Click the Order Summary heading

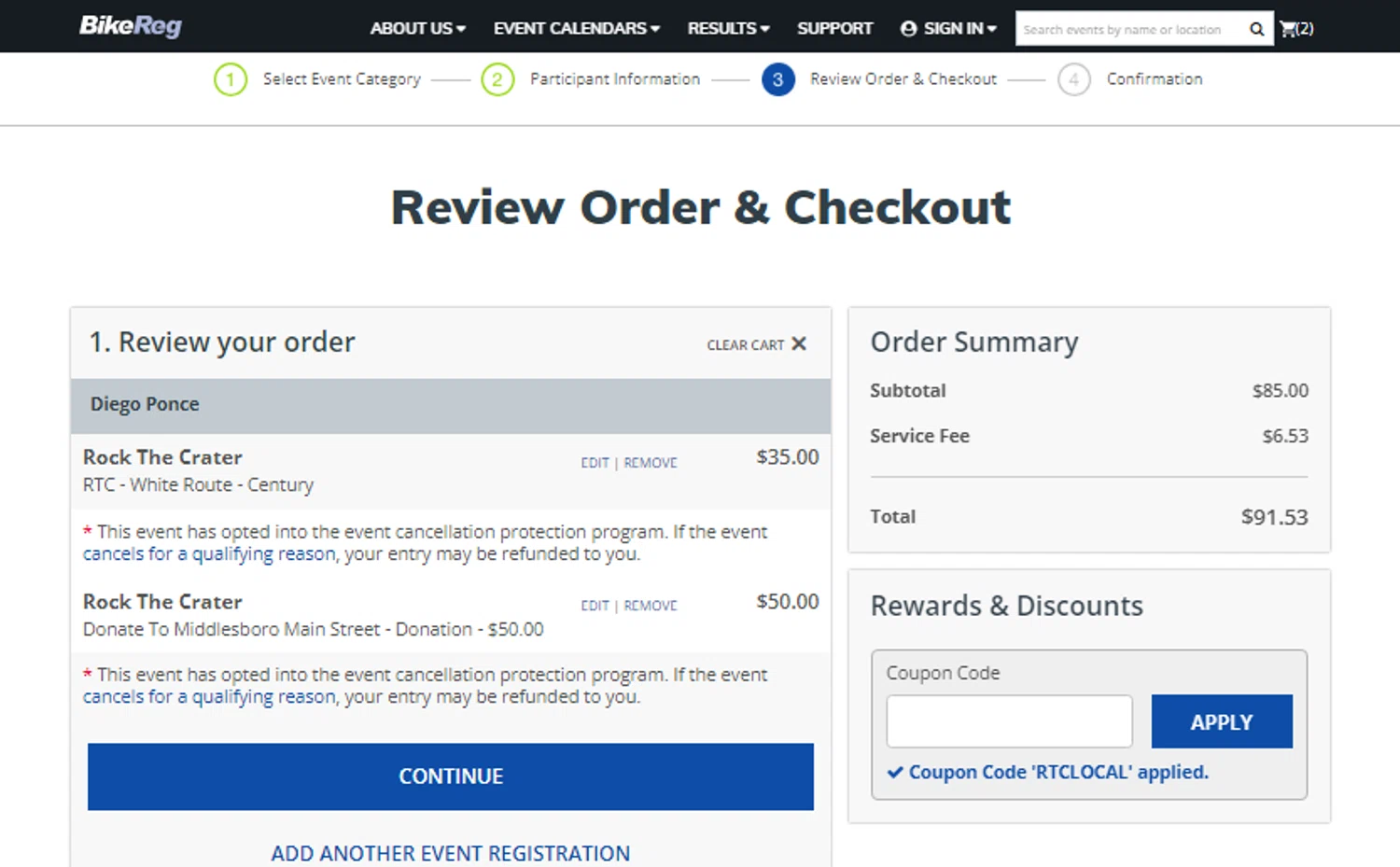974,343
